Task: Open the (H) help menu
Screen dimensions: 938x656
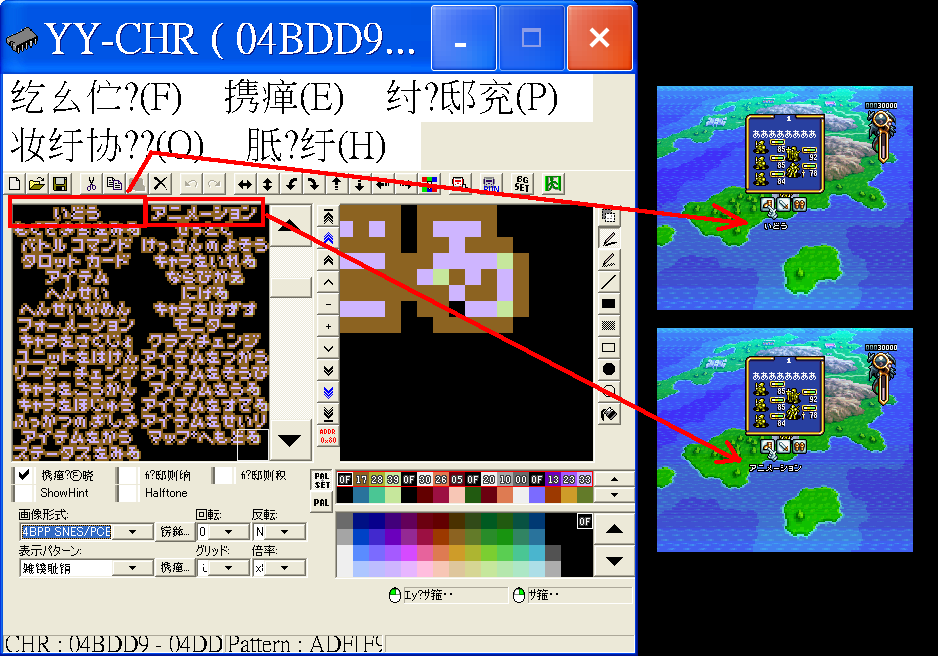Action: [316, 146]
